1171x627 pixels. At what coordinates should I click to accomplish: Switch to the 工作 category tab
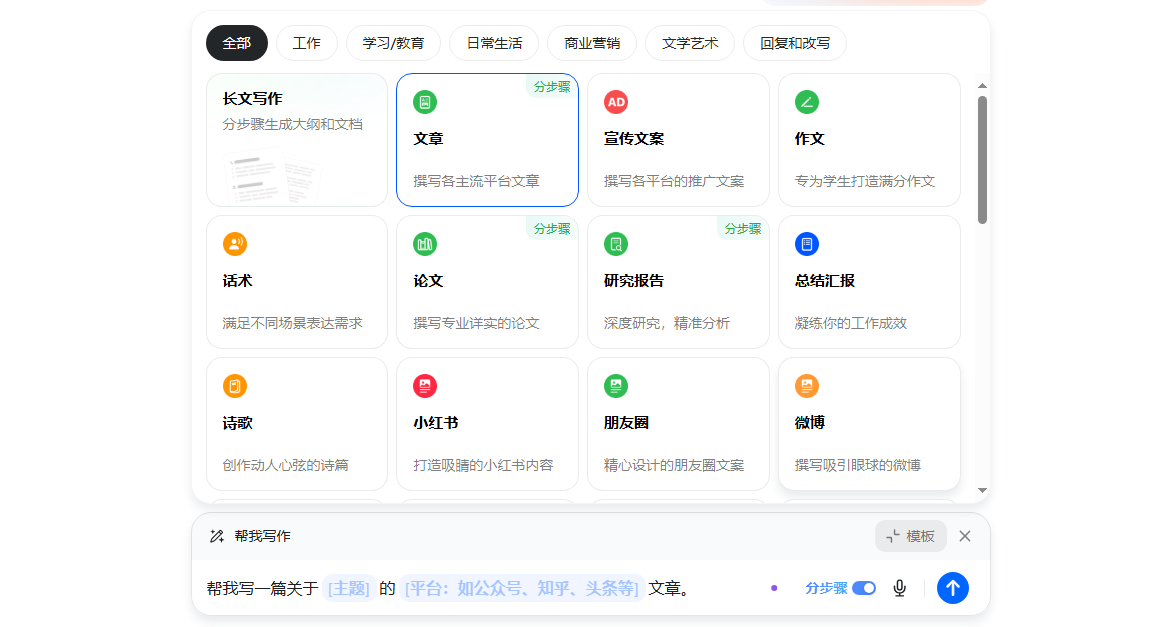(306, 43)
